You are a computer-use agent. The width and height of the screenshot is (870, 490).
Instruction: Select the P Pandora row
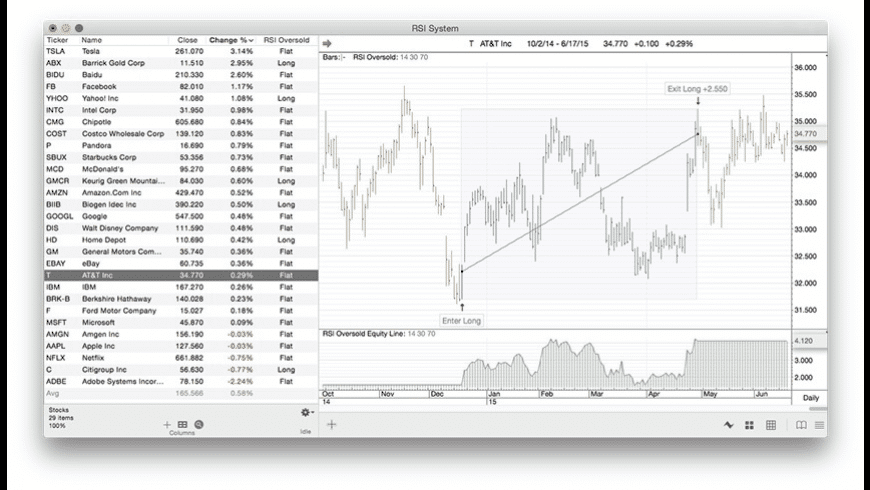pyautogui.click(x=181, y=145)
